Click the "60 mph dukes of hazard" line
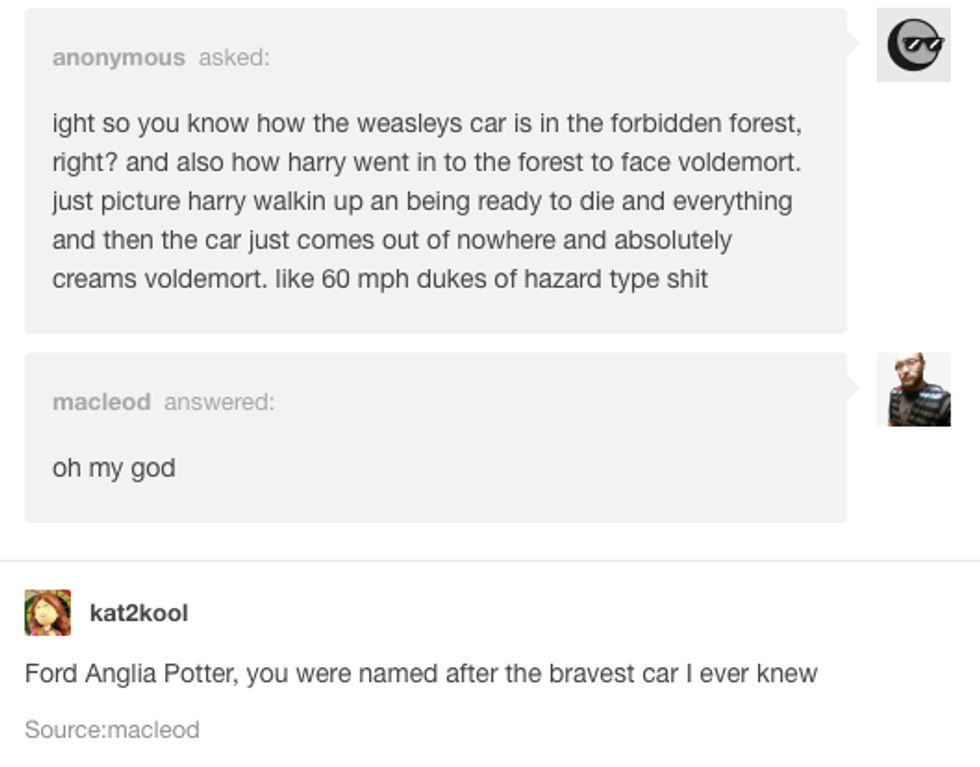 pos(380,279)
